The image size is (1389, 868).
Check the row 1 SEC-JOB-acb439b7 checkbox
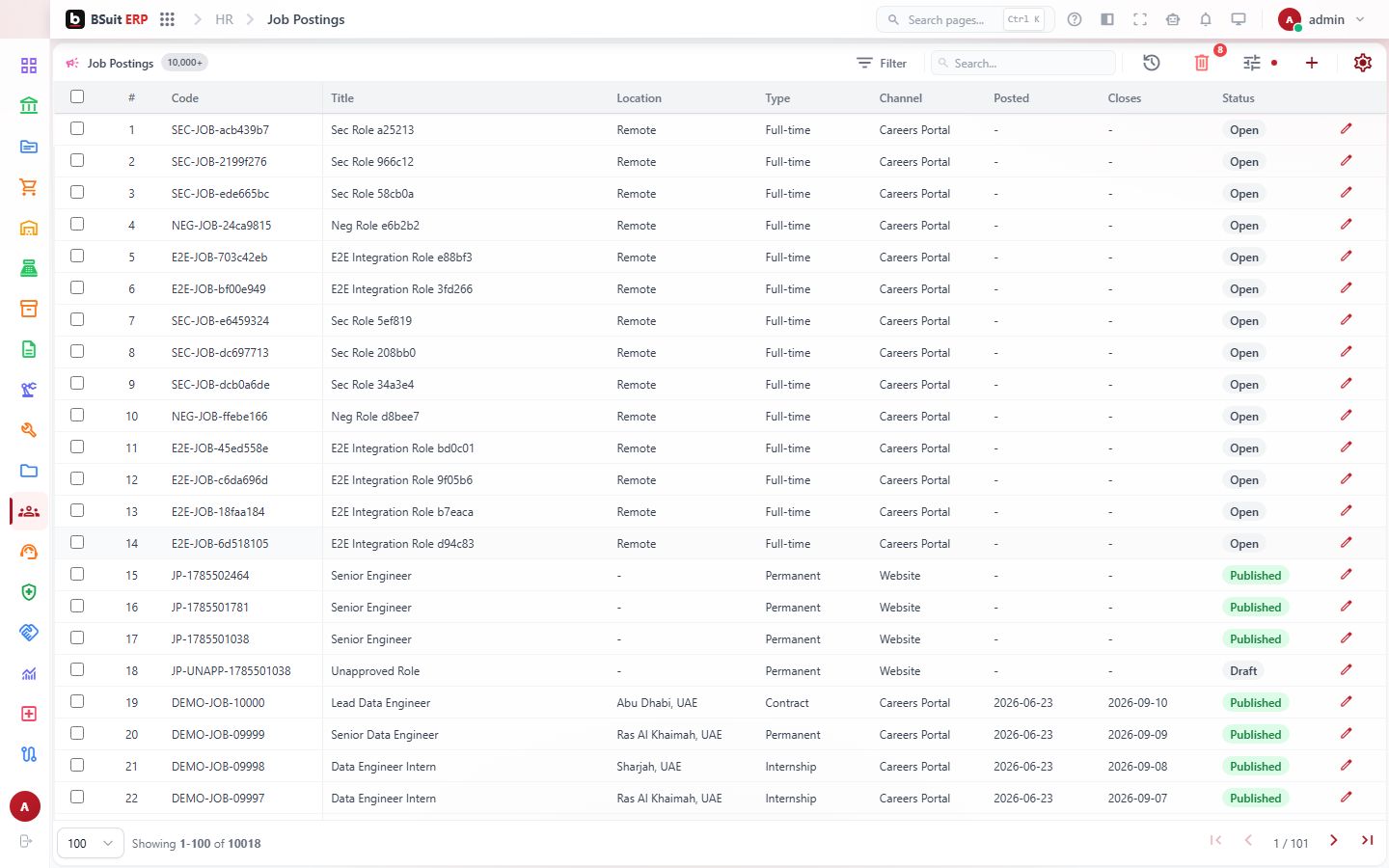[77, 128]
